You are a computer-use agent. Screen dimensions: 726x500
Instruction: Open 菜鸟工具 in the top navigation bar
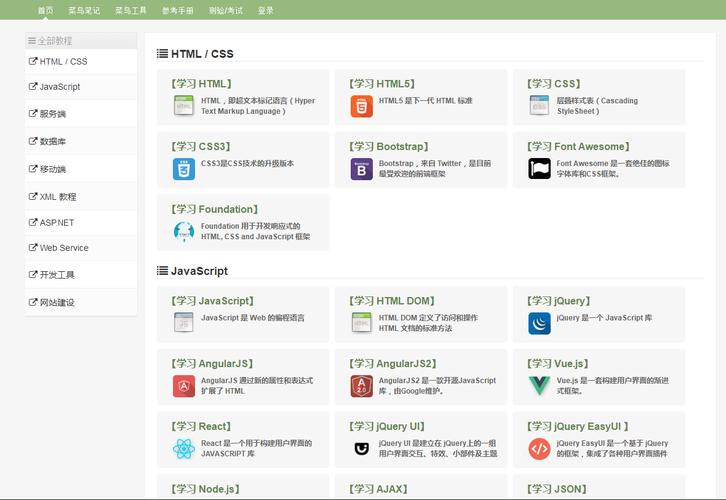point(130,10)
